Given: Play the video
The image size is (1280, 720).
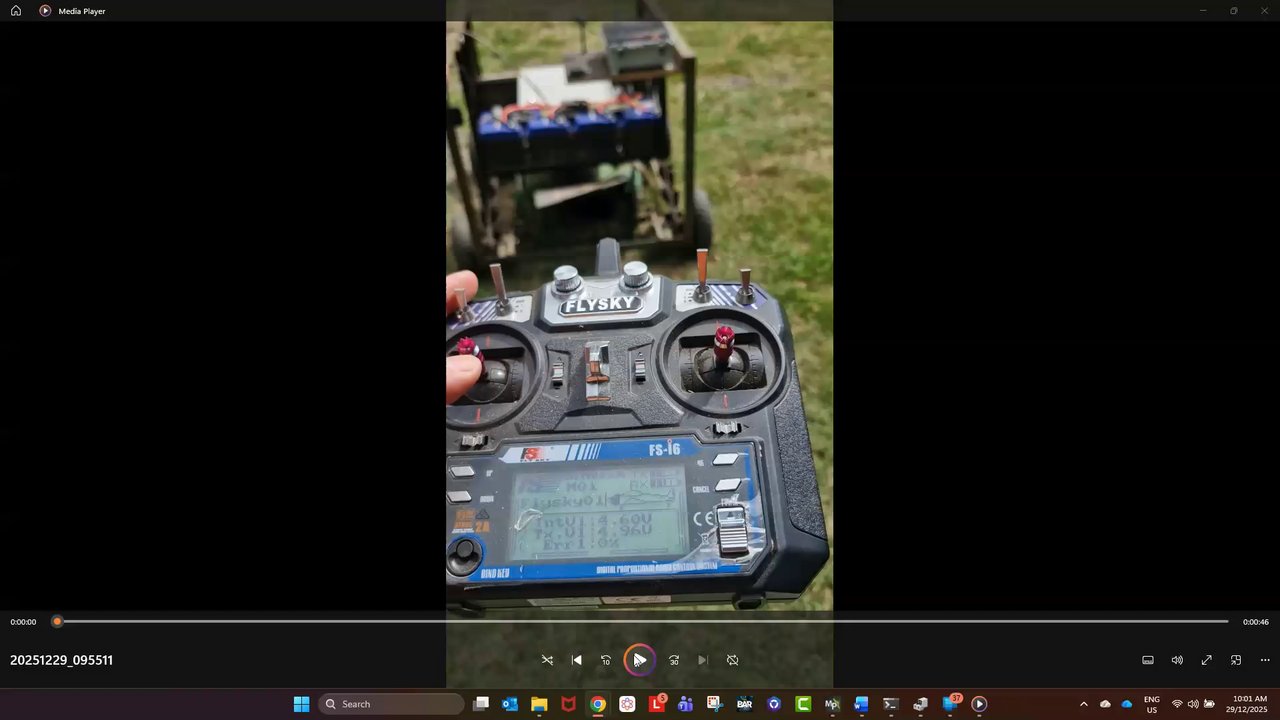Looking at the screenshot, I should (x=639, y=660).
